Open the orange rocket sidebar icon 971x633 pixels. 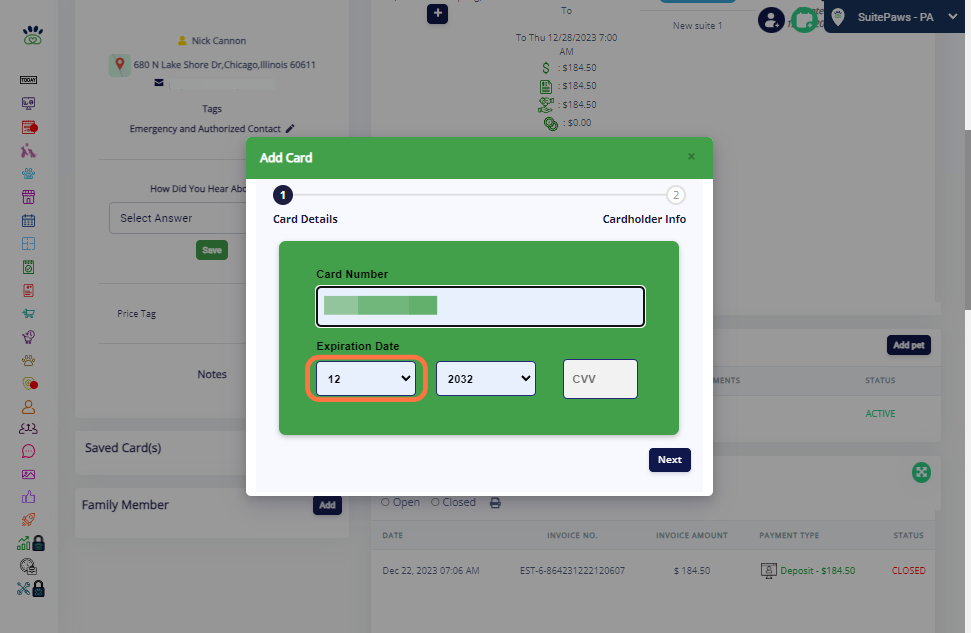28,520
